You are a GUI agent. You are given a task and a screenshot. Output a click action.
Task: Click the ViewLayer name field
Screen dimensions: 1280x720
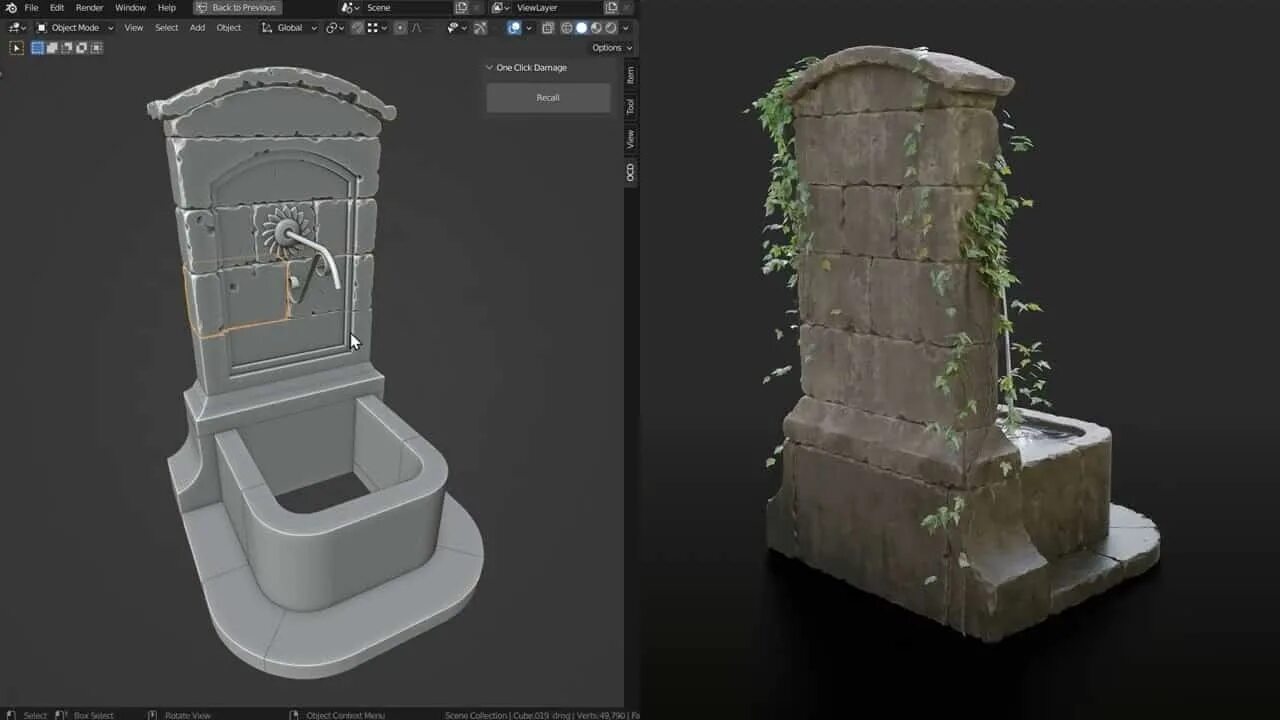pyautogui.click(x=558, y=7)
